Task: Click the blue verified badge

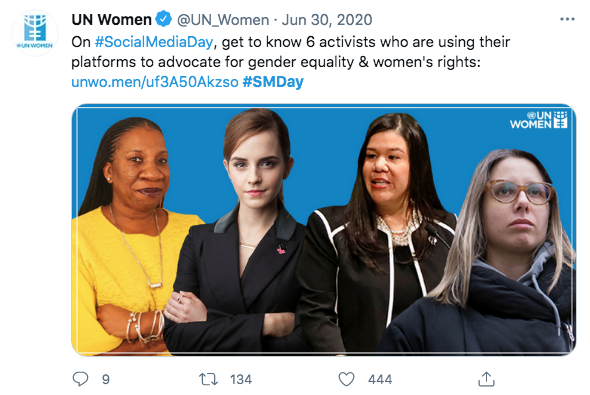Action: point(164,19)
